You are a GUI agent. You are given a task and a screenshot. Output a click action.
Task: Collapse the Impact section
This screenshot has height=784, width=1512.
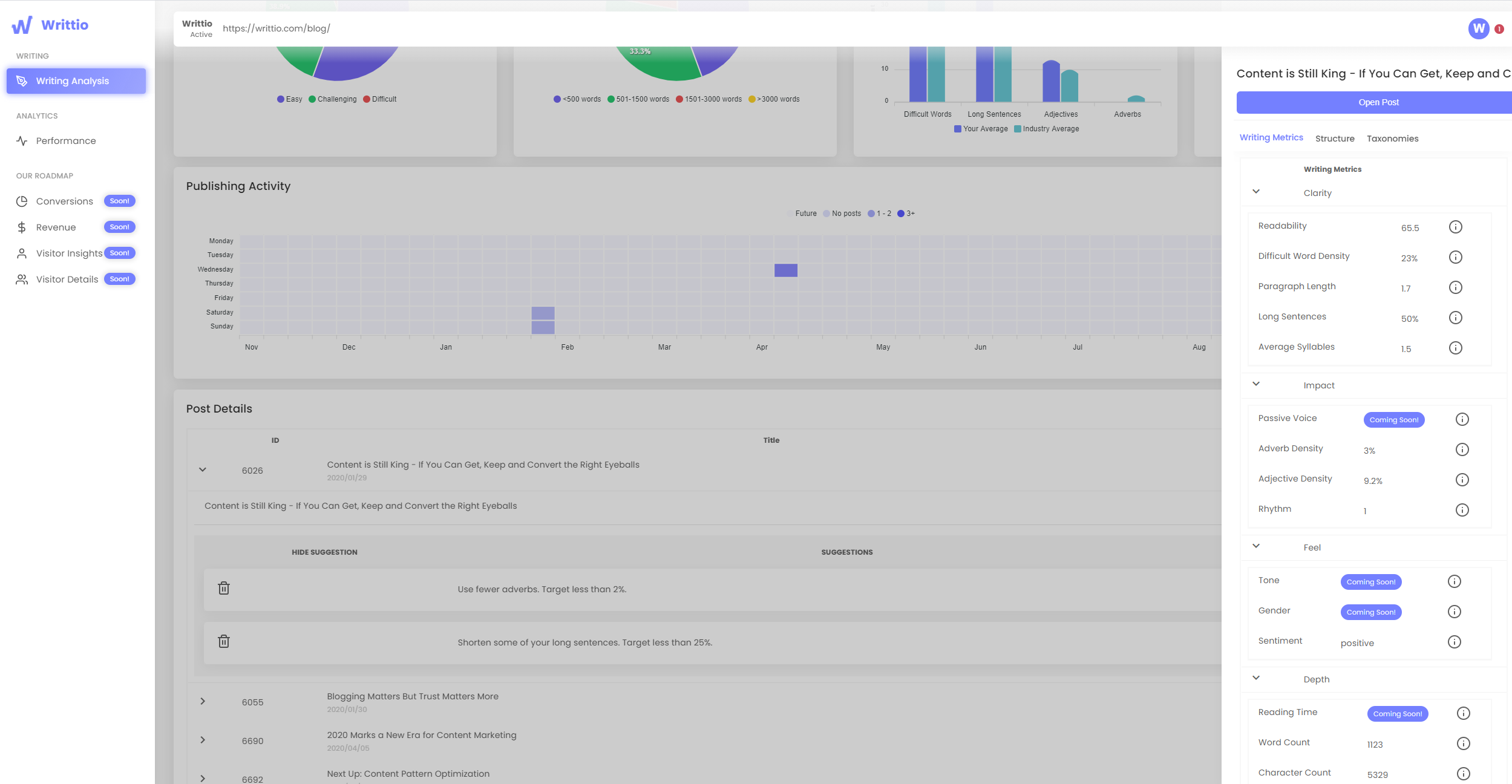pyautogui.click(x=1256, y=384)
